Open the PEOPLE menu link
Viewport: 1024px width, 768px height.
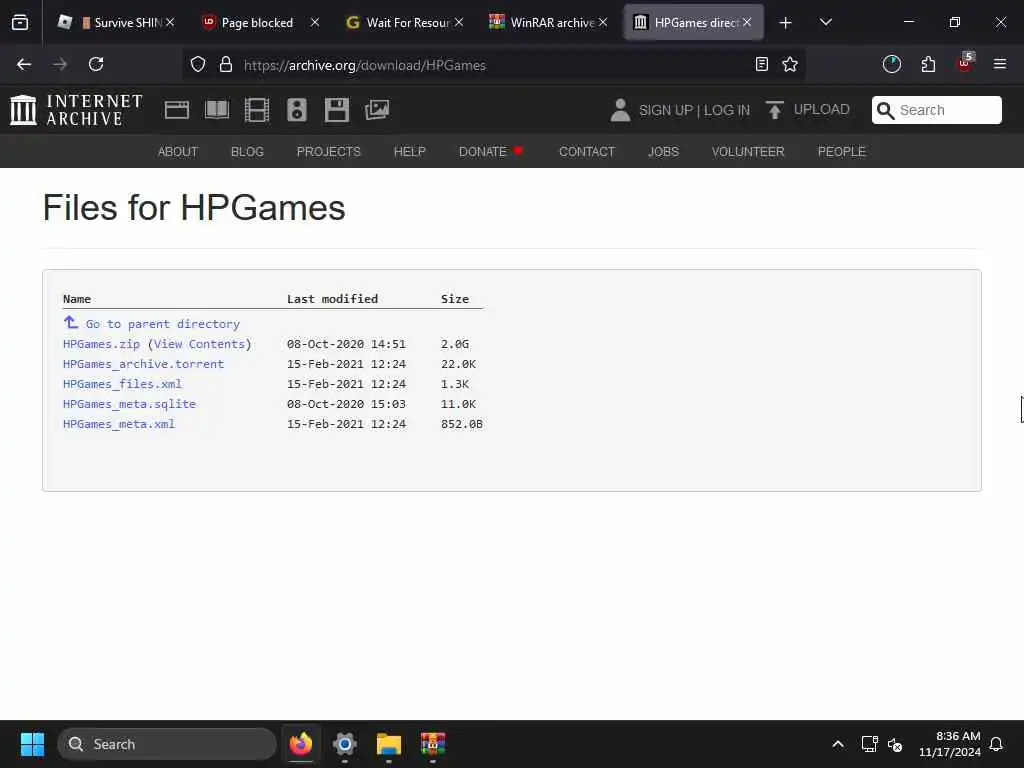click(842, 152)
